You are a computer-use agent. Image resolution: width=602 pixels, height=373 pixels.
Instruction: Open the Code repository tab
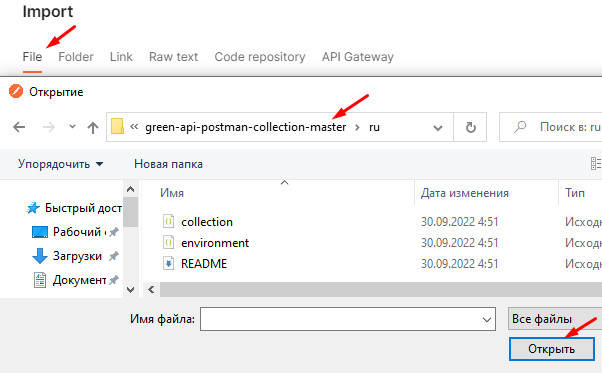point(260,57)
